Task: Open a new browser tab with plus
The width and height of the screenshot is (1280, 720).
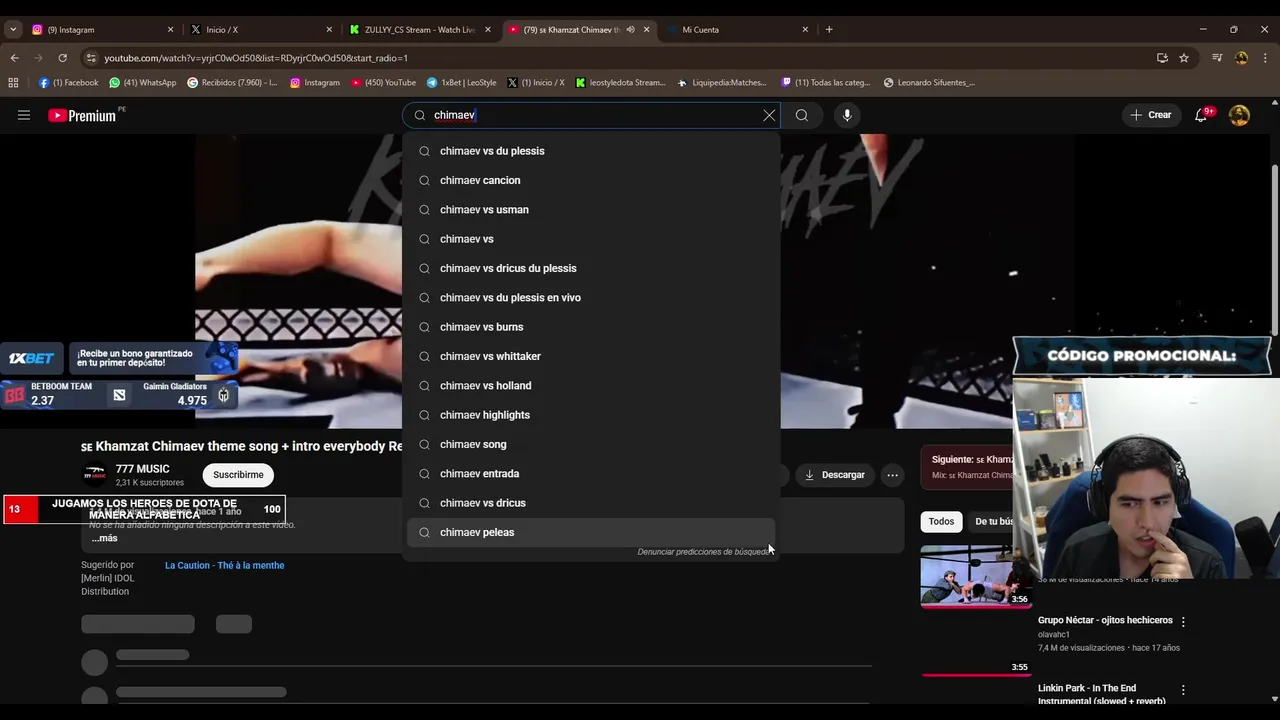Action: tap(829, 30)
